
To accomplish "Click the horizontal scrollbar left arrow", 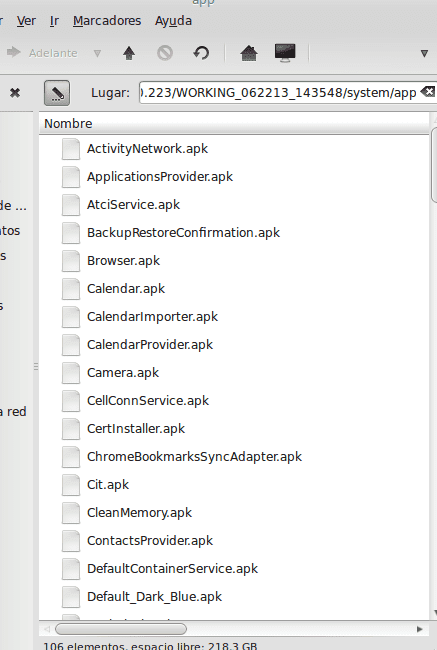I will tap(47, 629).
